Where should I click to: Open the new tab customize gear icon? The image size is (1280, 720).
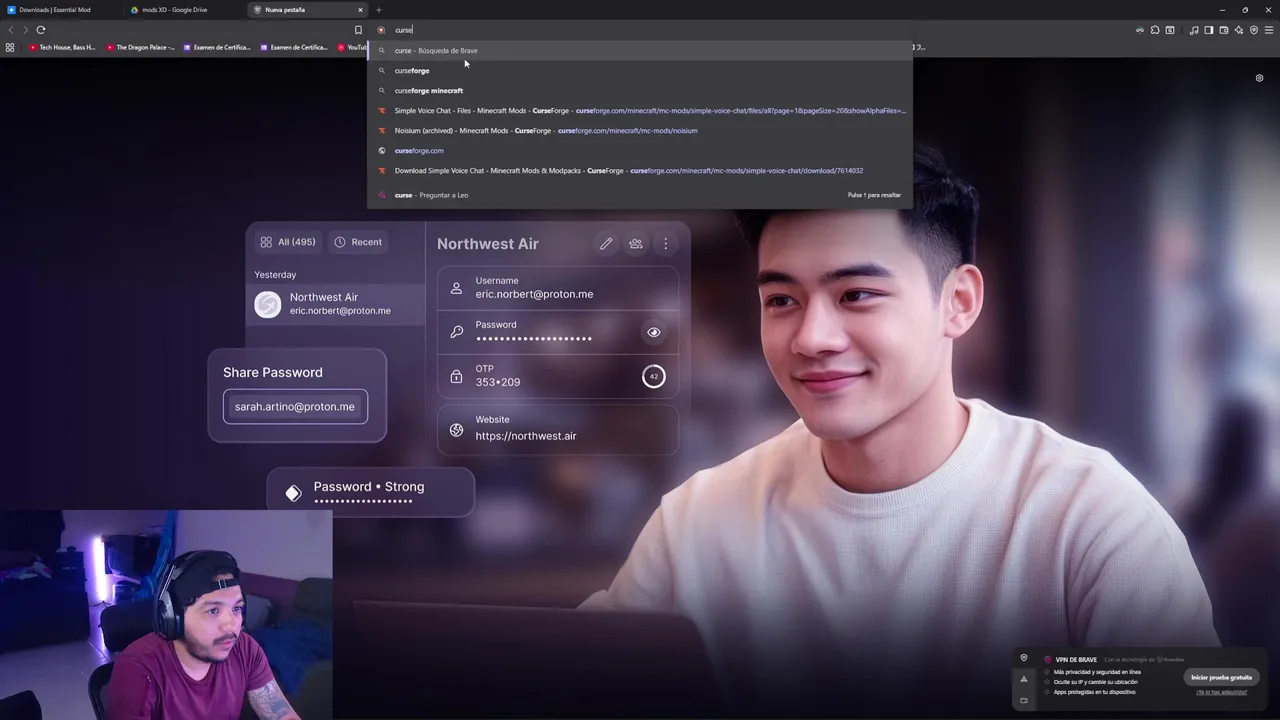(x=1259, y=77)
